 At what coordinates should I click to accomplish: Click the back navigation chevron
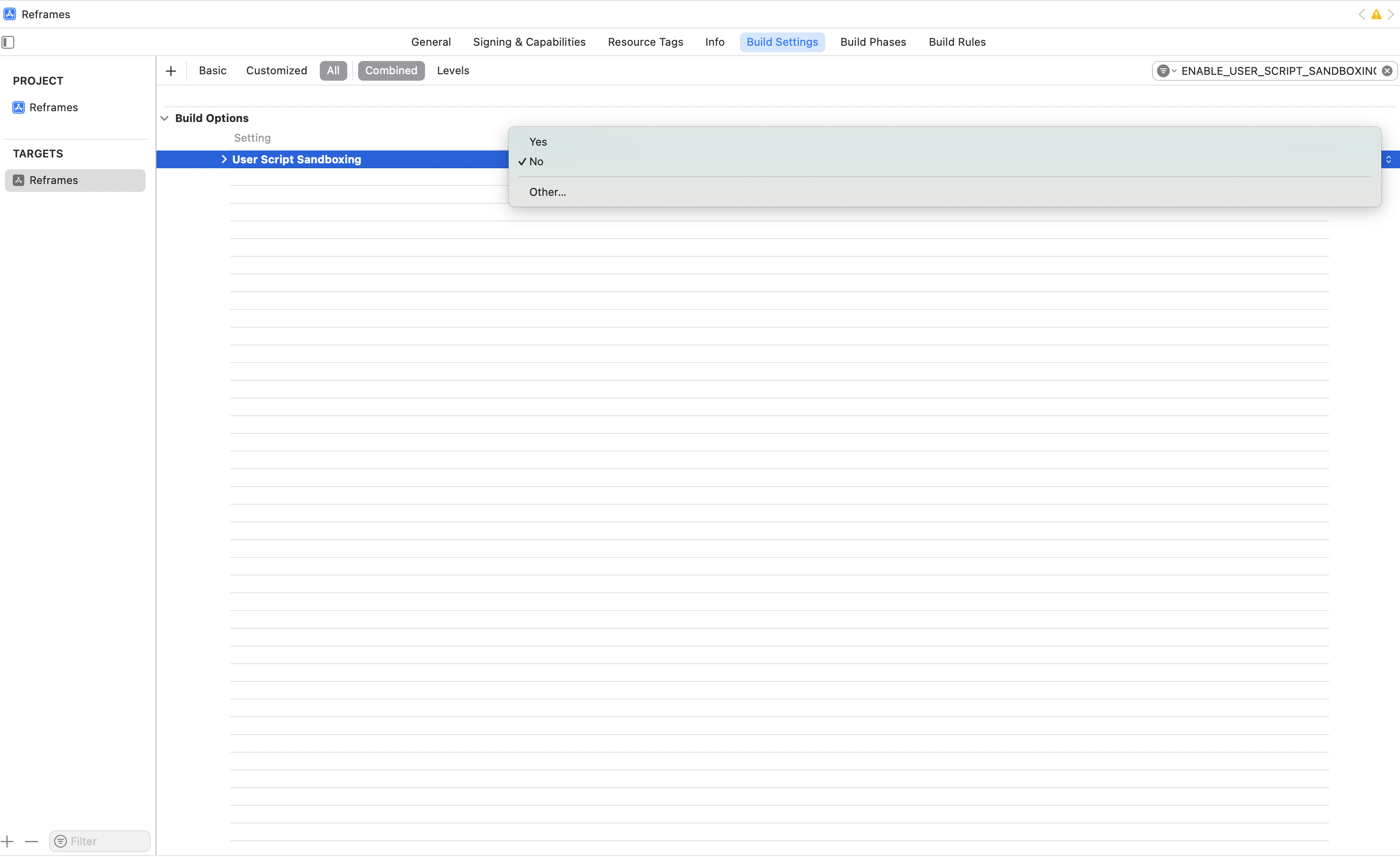pyautogui.click(x=1361, y=15)
